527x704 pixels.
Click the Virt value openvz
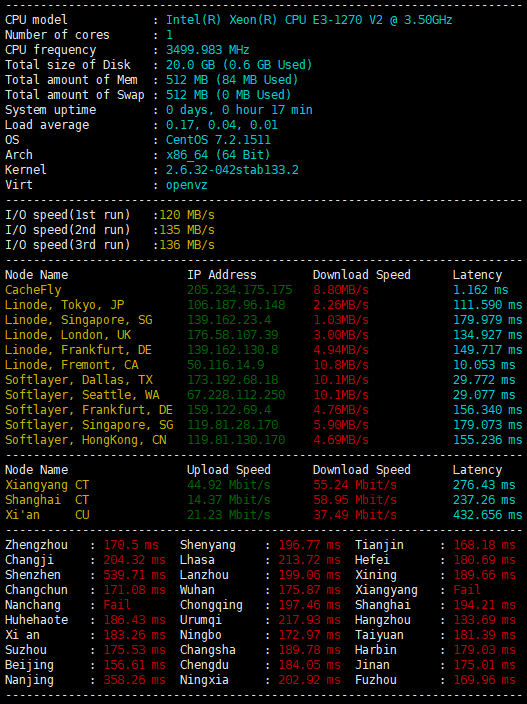[x=187, y=185]
